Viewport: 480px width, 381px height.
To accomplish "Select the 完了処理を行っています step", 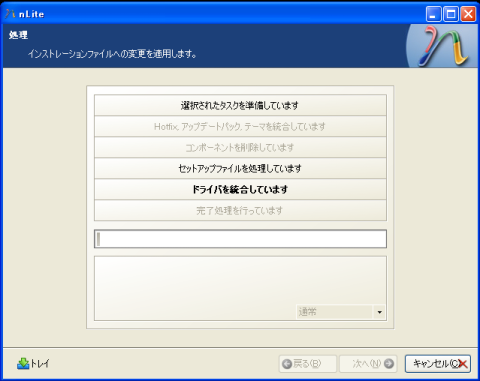I will point(240,210).
